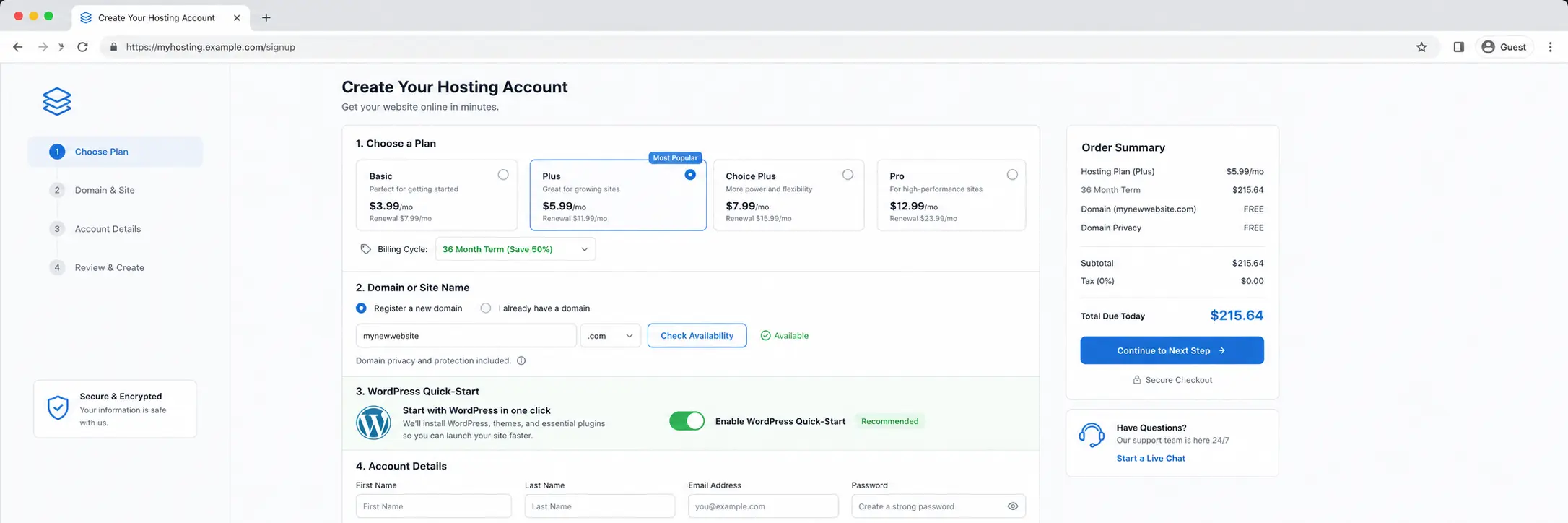This screenshot has width=1568, height=523.
Task: Click the headset support icon
Action: [1091, 435]
